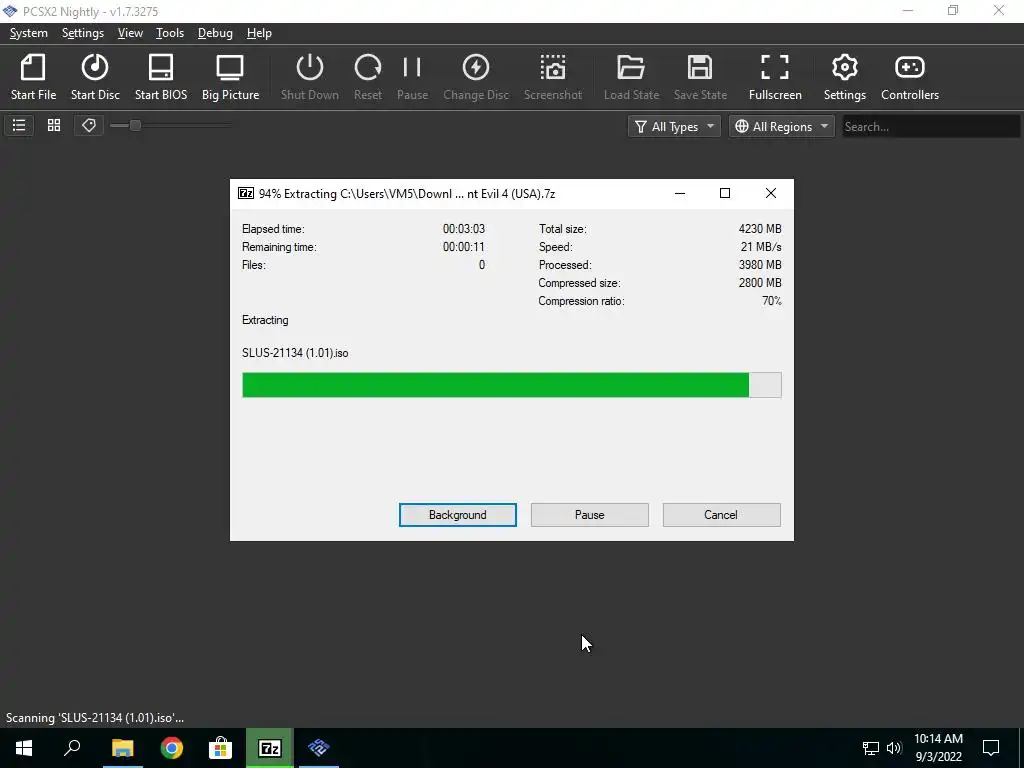
Task: Adjust the cover size slider
Action: click(170, 125)
